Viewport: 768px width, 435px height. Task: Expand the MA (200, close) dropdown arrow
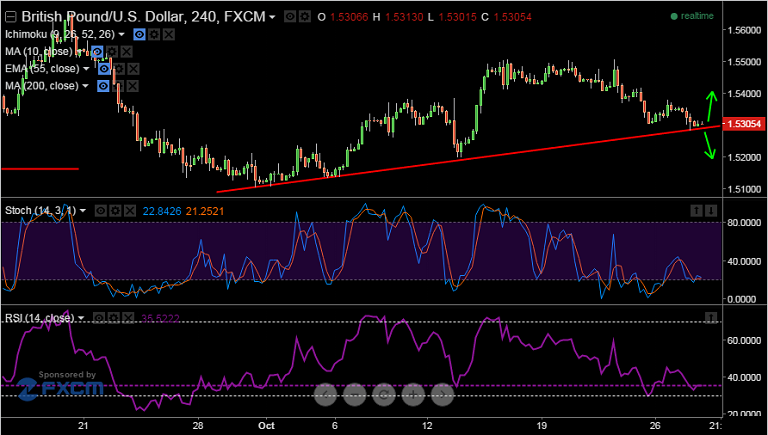pyautogui.click(x=85, y=86)
